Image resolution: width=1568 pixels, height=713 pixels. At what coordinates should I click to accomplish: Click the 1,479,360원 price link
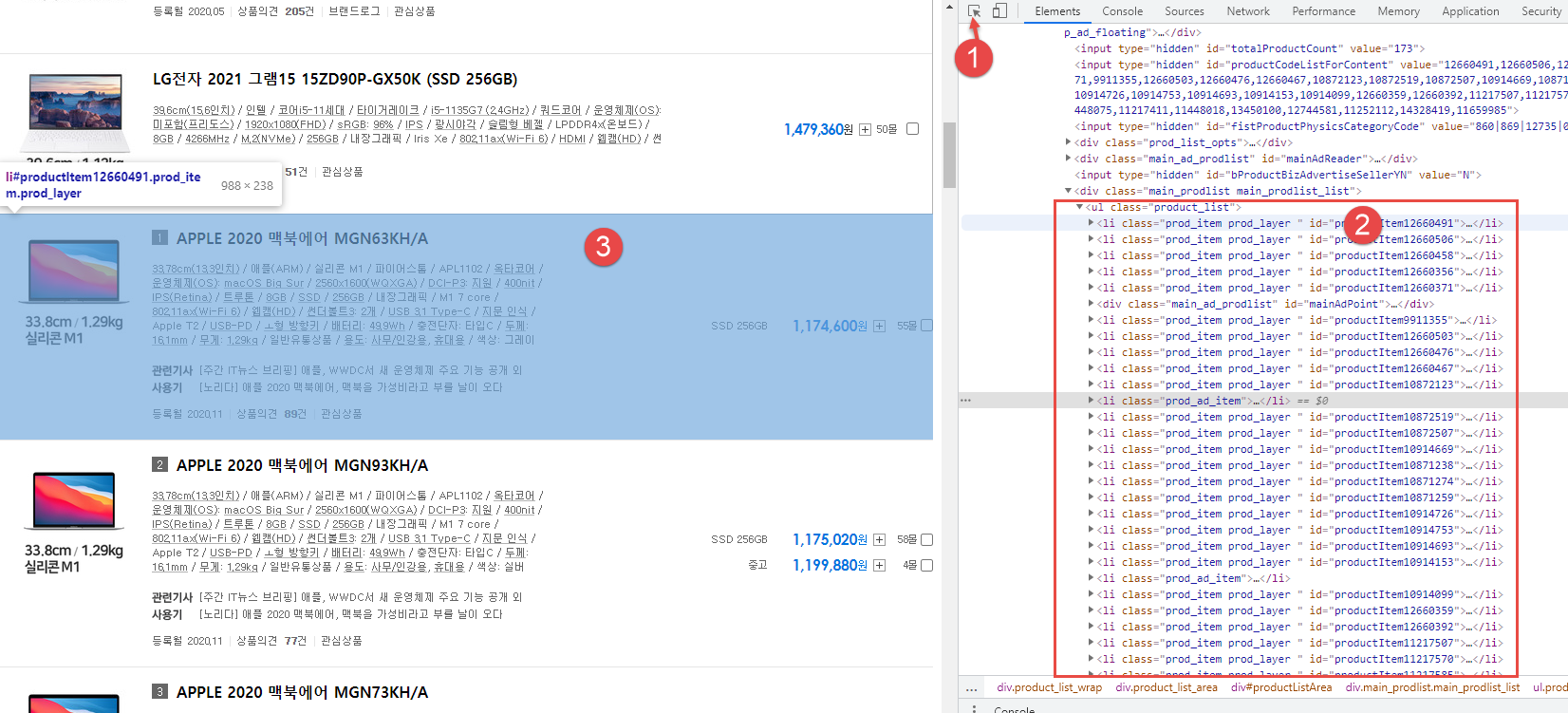tap(818, 129)
